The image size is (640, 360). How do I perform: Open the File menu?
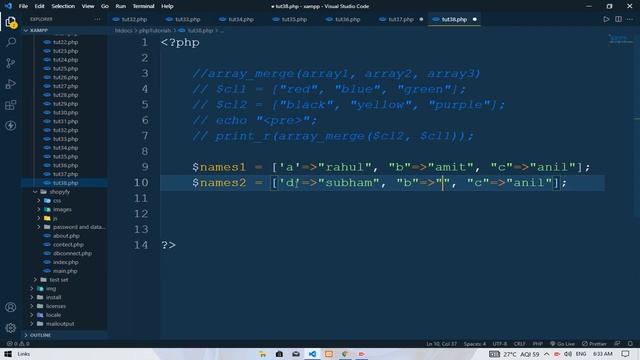coord(23,6)
